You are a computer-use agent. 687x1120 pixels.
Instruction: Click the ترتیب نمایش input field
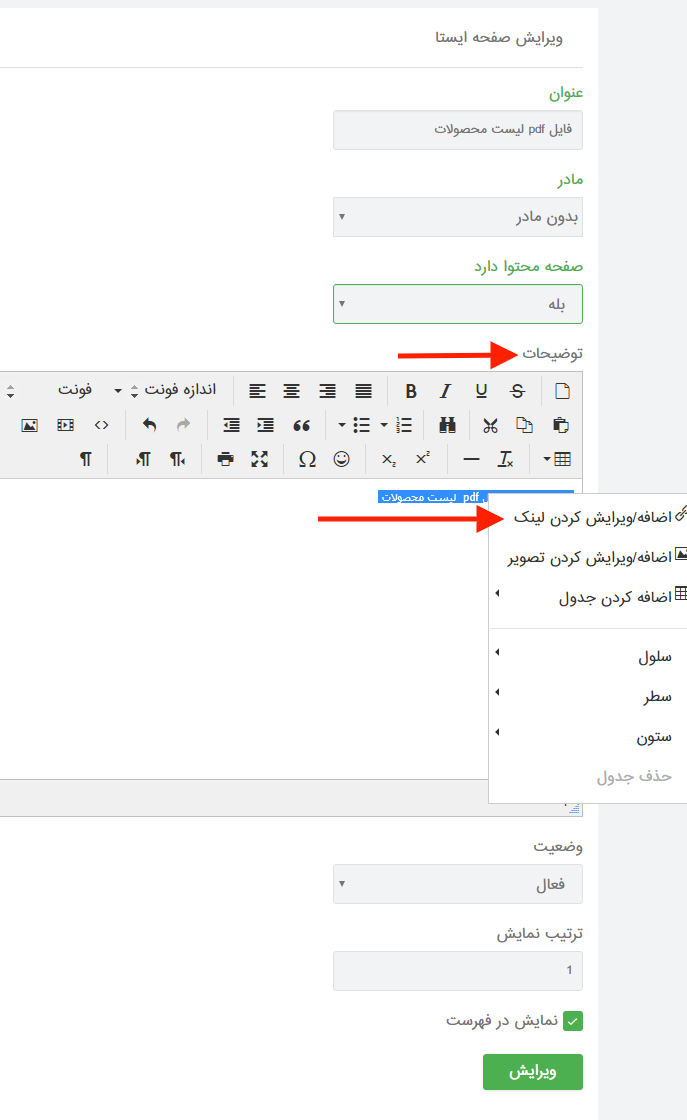click(458, 971)
